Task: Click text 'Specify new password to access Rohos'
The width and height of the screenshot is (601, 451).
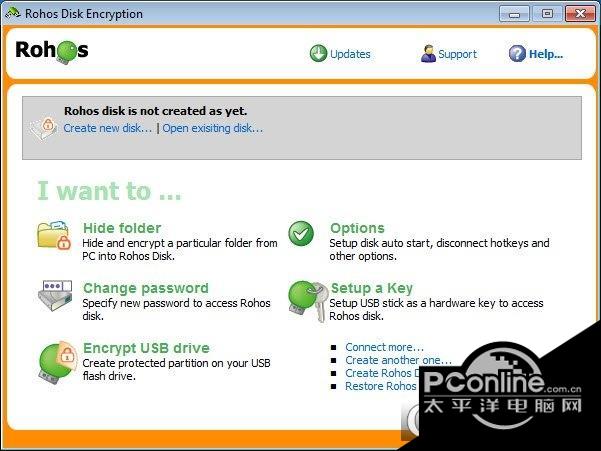Action: tap(176, 303)
